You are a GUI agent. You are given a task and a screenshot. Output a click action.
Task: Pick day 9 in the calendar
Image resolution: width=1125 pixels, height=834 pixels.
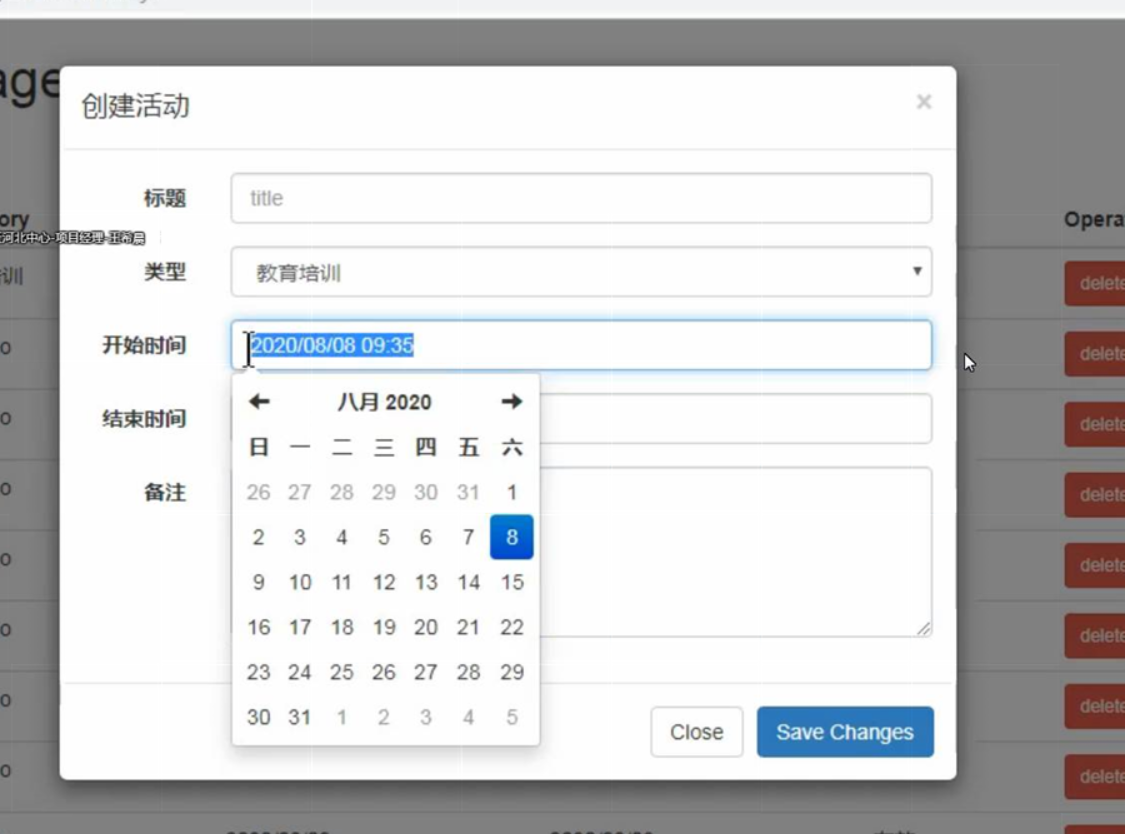[x=258, y=582]
